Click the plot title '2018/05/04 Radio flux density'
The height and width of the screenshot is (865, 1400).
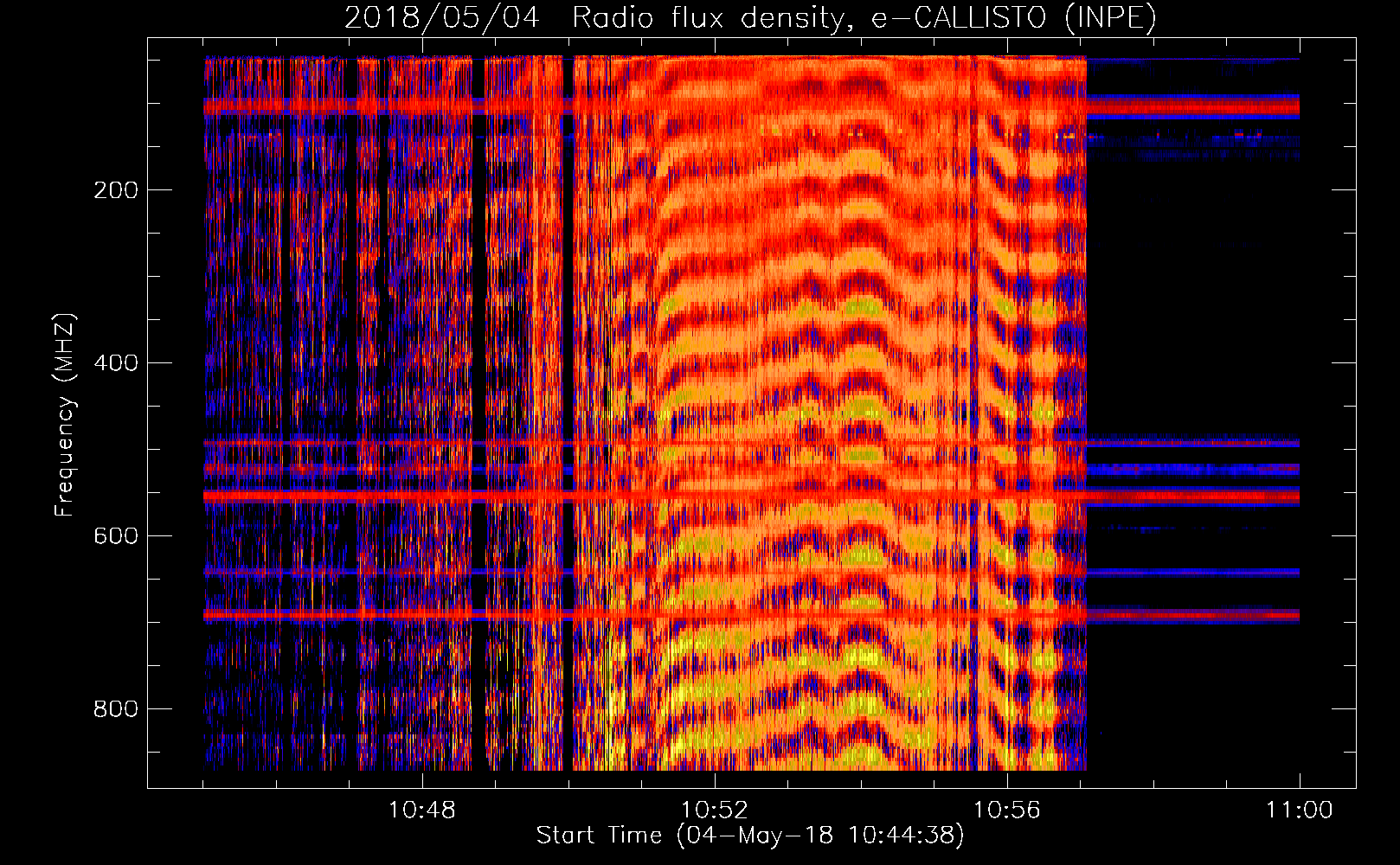pos(750,17)
